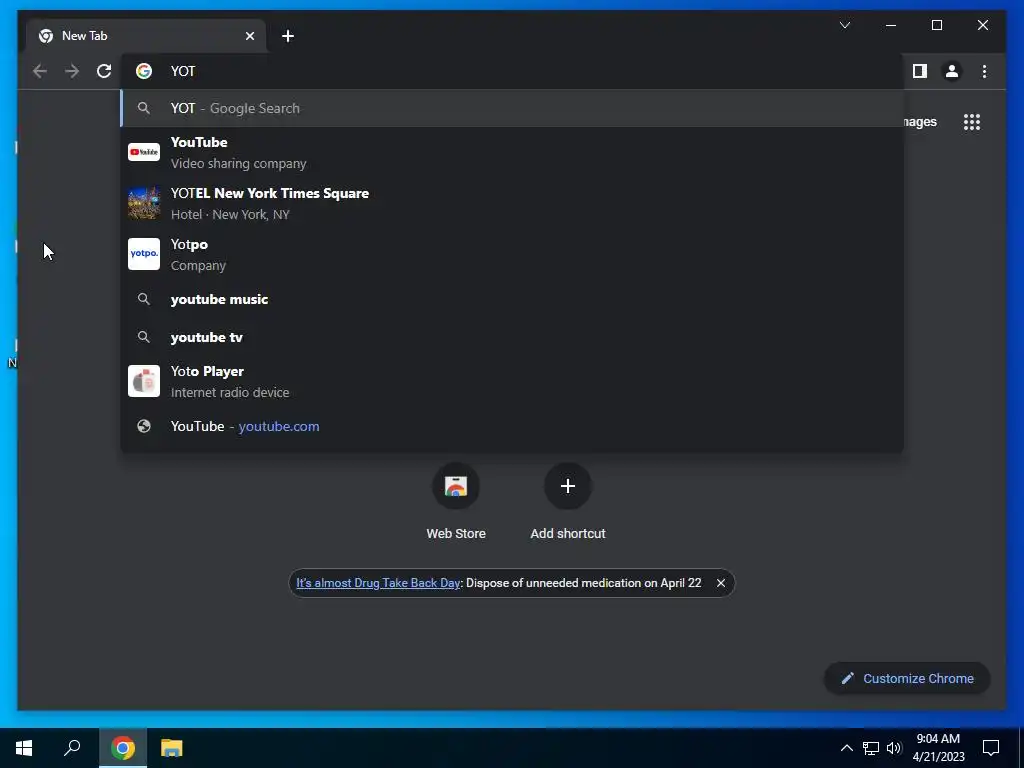The image size is (1024, 768).
Task: Select YOT - Google Search suggestion
Action: (512, 108)
